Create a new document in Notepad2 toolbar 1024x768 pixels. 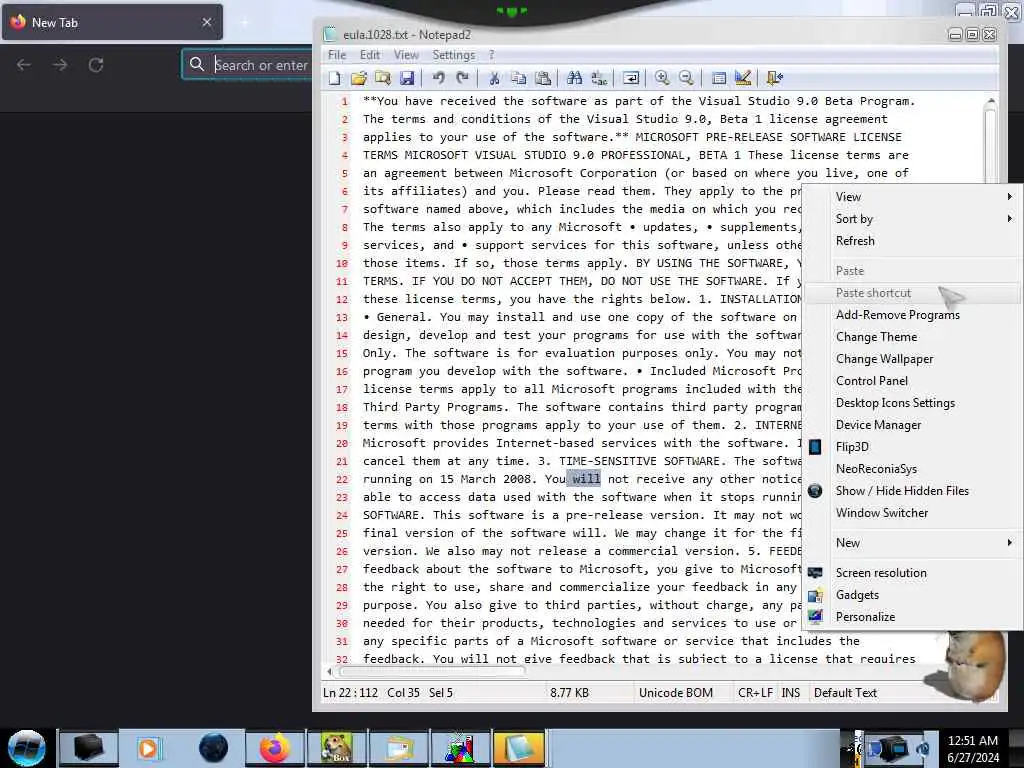pos(335,78)
